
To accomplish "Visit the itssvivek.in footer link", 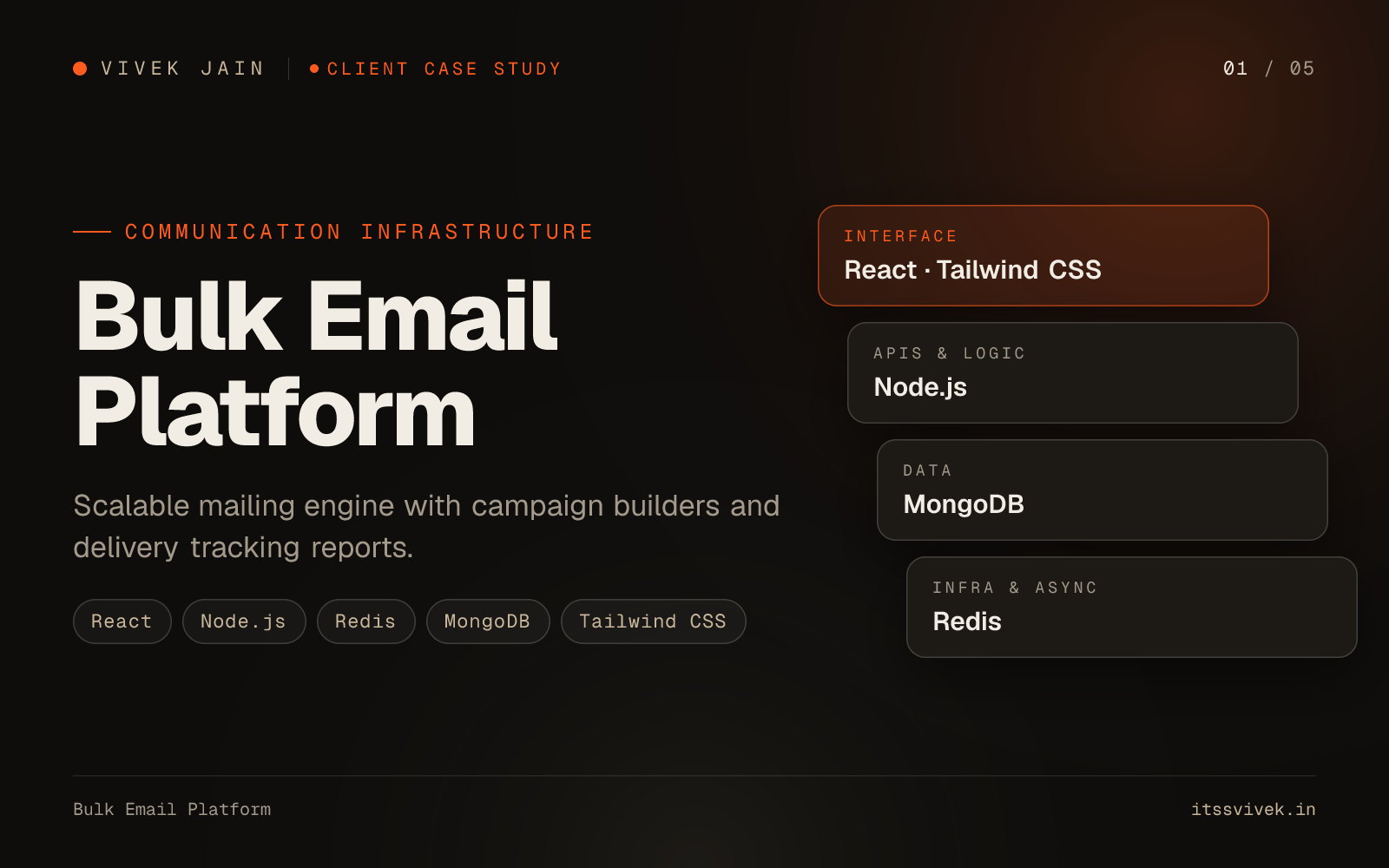I will [1254, 809].
